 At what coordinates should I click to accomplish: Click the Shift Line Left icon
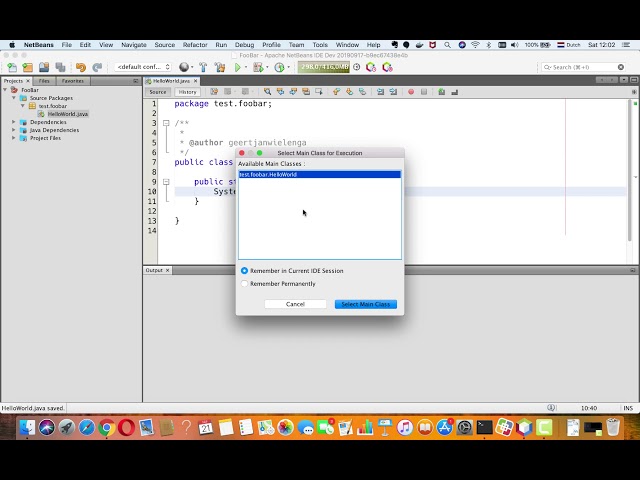tap(380, 92)
